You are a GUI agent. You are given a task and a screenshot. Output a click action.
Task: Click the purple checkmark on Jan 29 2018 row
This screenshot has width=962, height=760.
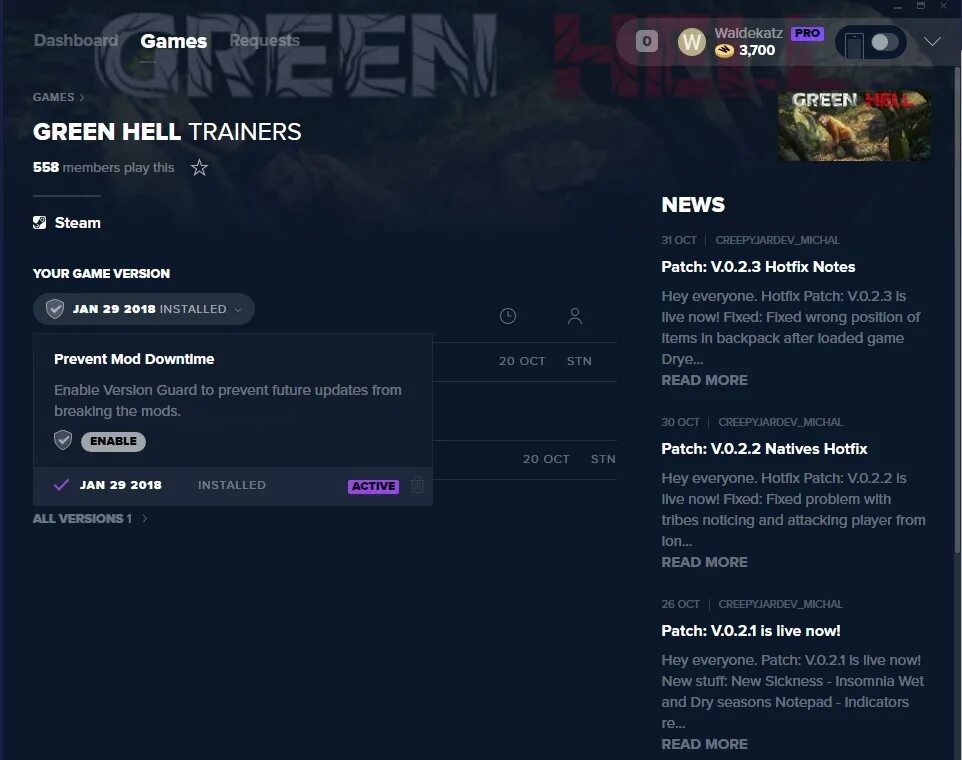61,485
